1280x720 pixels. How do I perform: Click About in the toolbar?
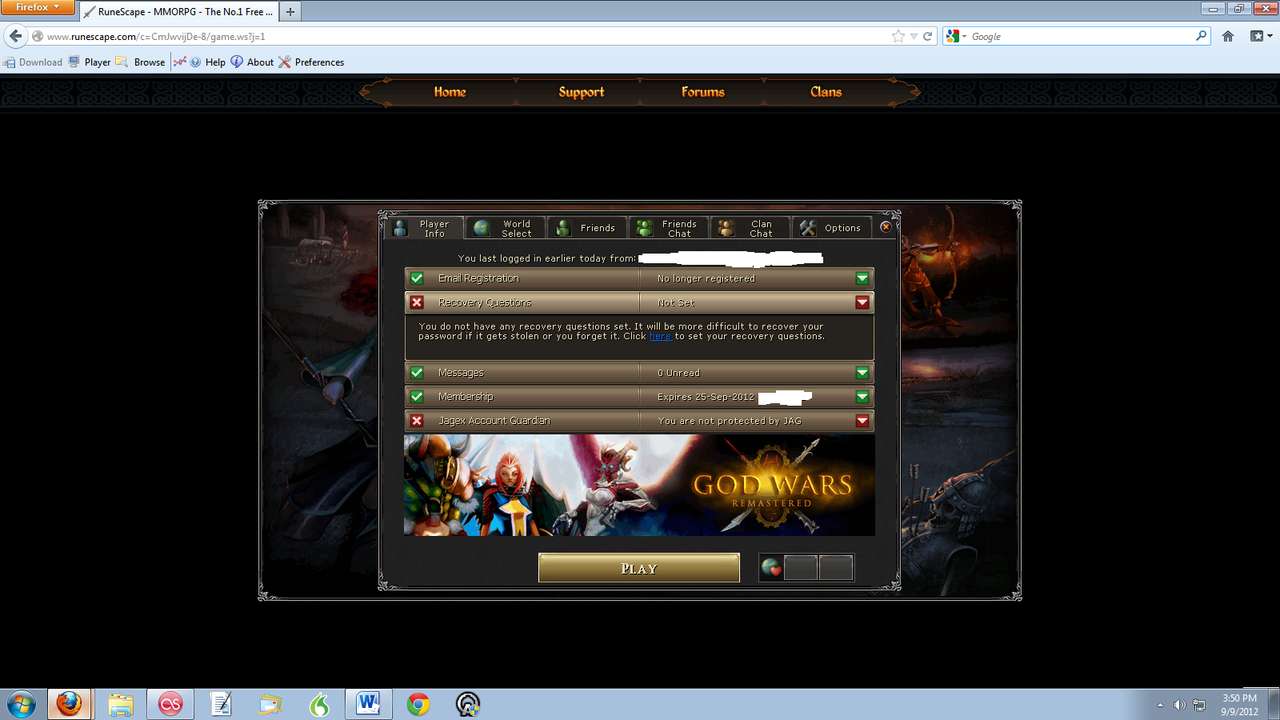(x=252, y=62)
